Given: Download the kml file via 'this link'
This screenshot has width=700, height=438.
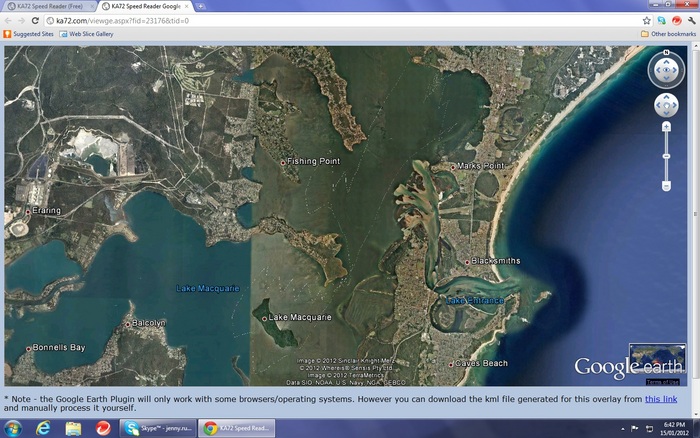Looking at the screenshot, I should pos(660,398).
